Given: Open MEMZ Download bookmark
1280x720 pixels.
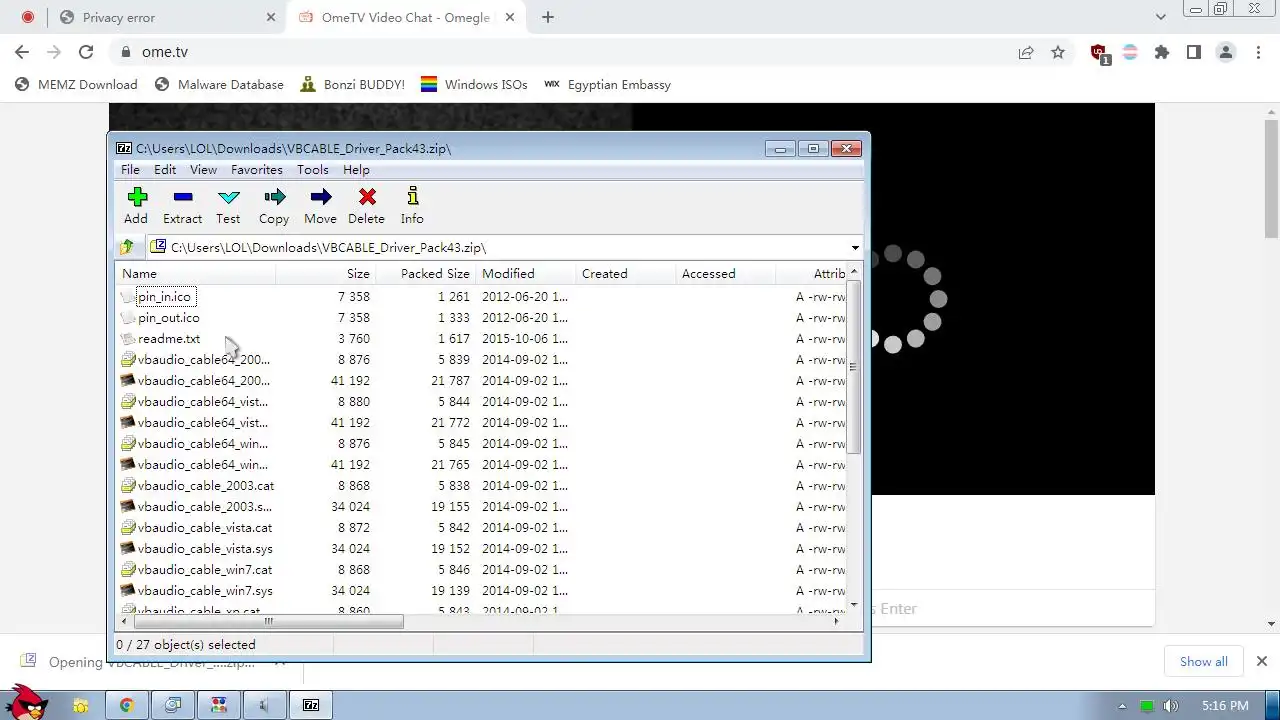Looking at the screenshot, I should tap(76, 85).
